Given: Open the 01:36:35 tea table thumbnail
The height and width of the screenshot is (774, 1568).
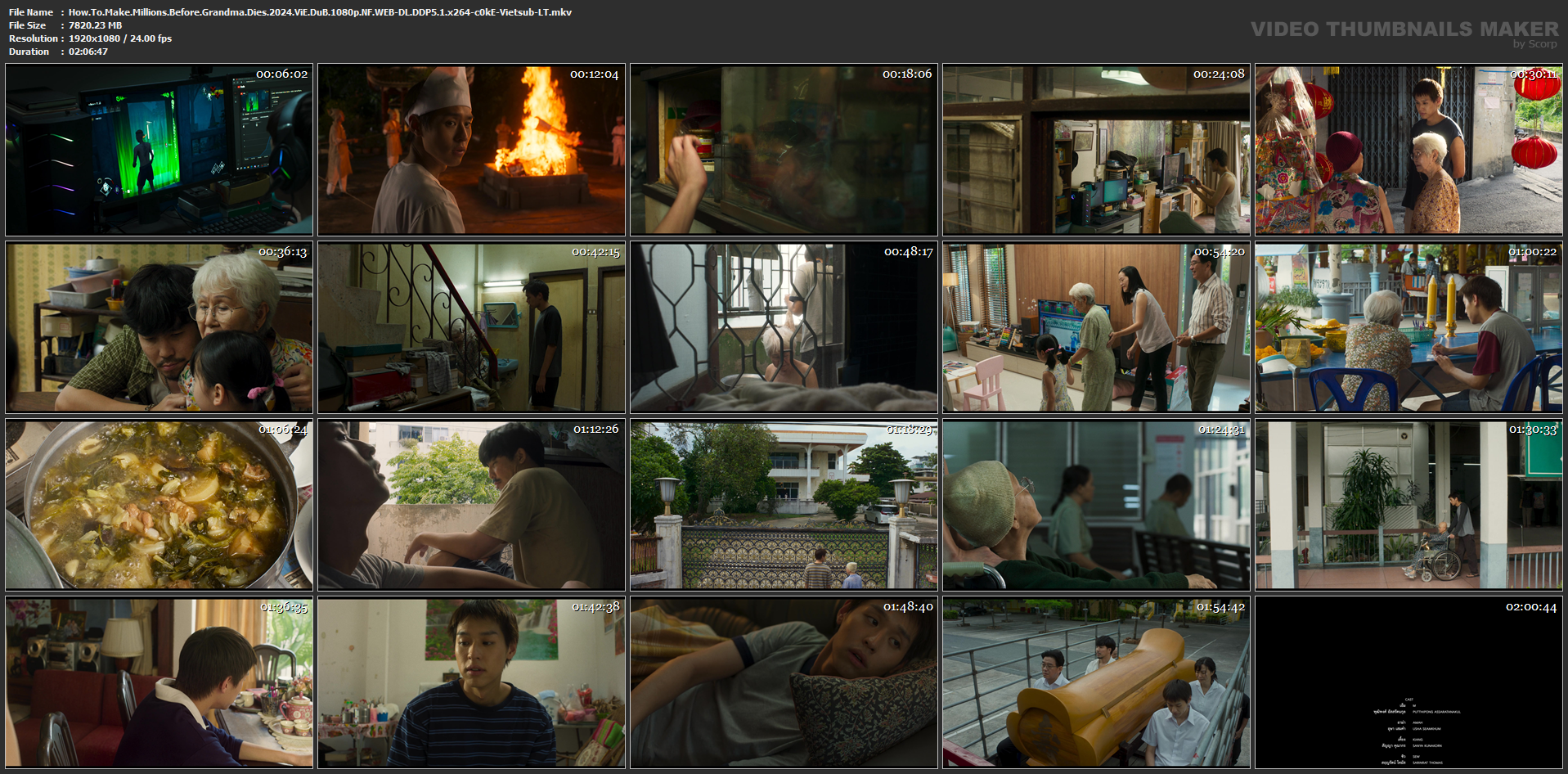Looking at the screenshot, I should pyautogui.click(x=159, y=682).
